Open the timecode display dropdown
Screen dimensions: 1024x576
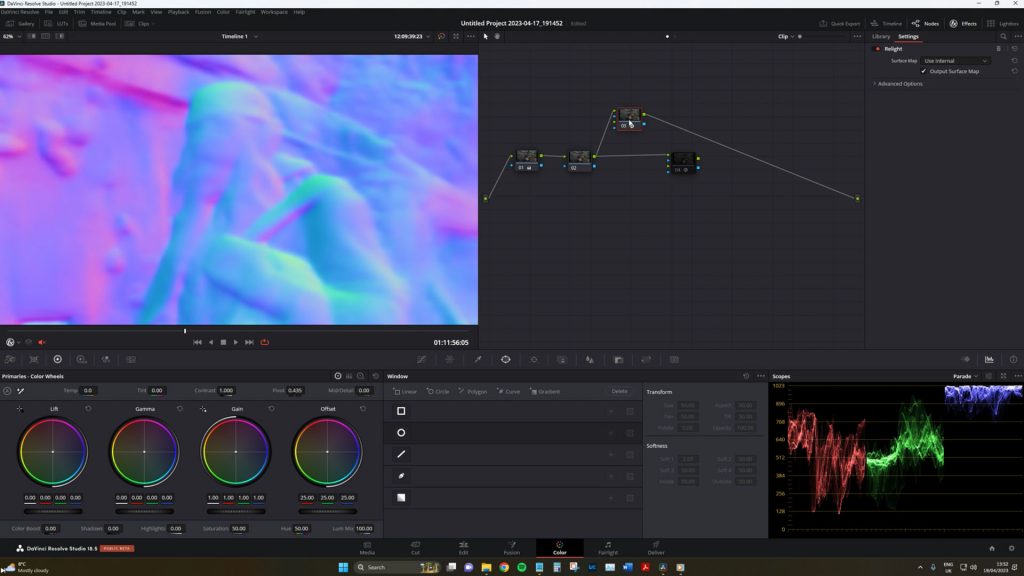(x=428, y=37)
